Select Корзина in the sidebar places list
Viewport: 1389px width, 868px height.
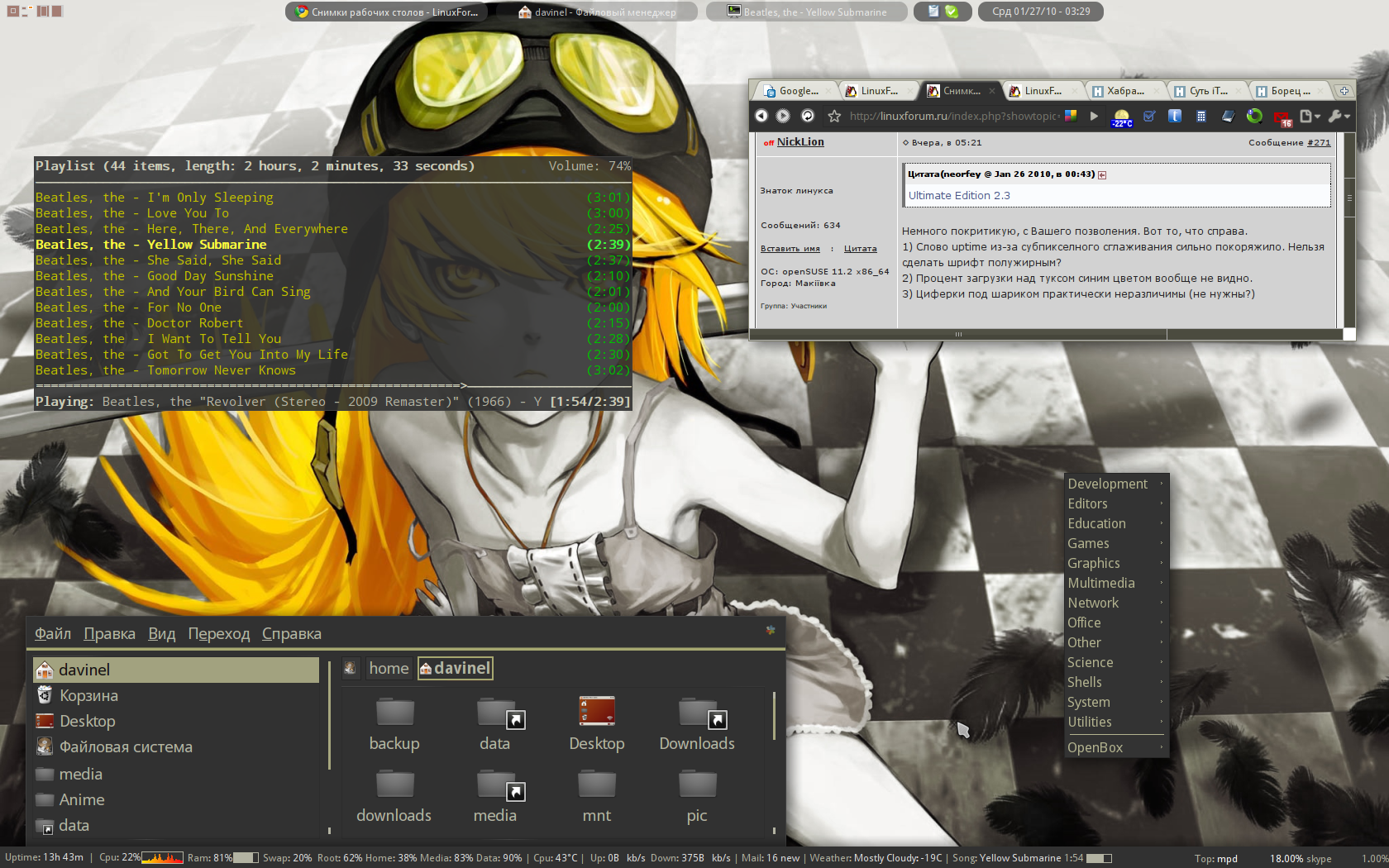(88, 696)
